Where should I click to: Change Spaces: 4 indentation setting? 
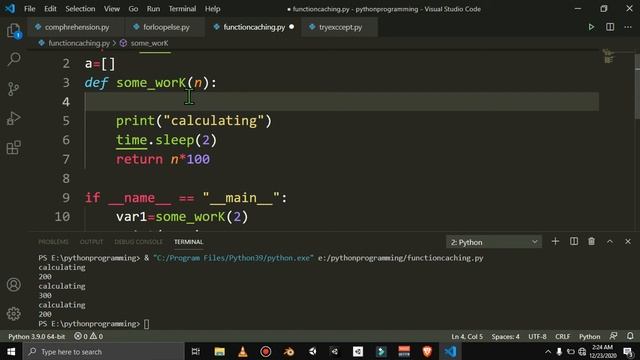pyautogui.click(x=505, y=336)
